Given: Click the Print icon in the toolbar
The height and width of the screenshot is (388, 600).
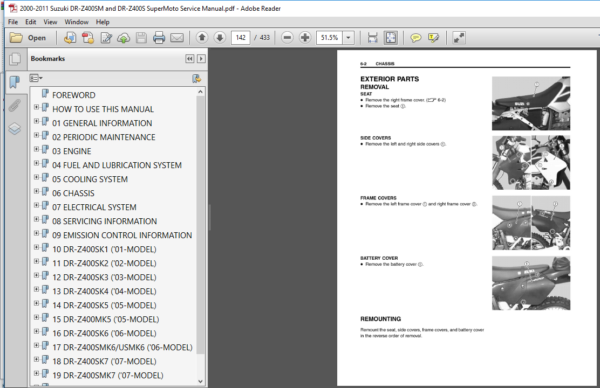Looking at the screenshot, I should [x=159, y=37].
